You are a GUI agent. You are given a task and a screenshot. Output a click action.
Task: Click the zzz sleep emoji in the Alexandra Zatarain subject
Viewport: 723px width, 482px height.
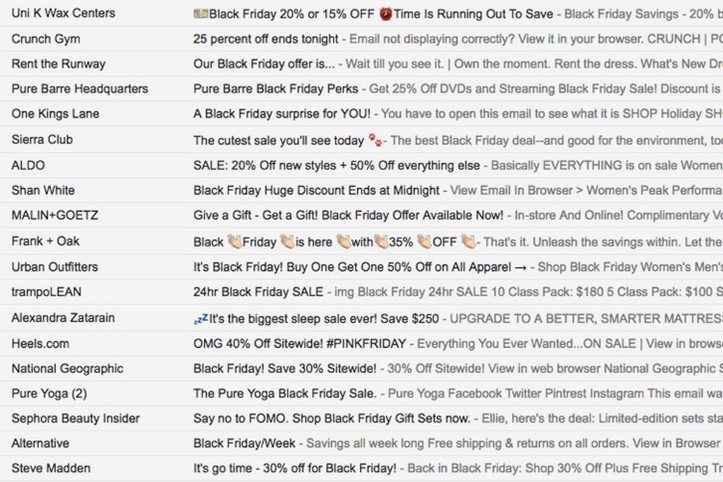pos(201,318)
